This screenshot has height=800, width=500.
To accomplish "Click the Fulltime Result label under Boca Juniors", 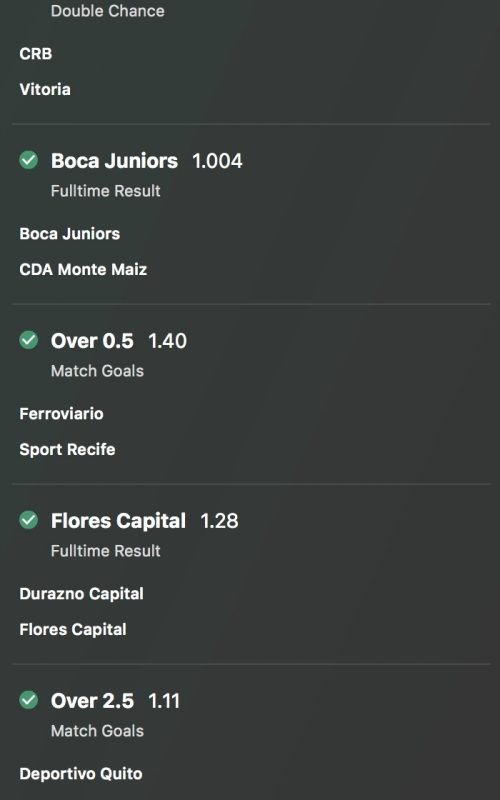I will click(x=106, y=191).
